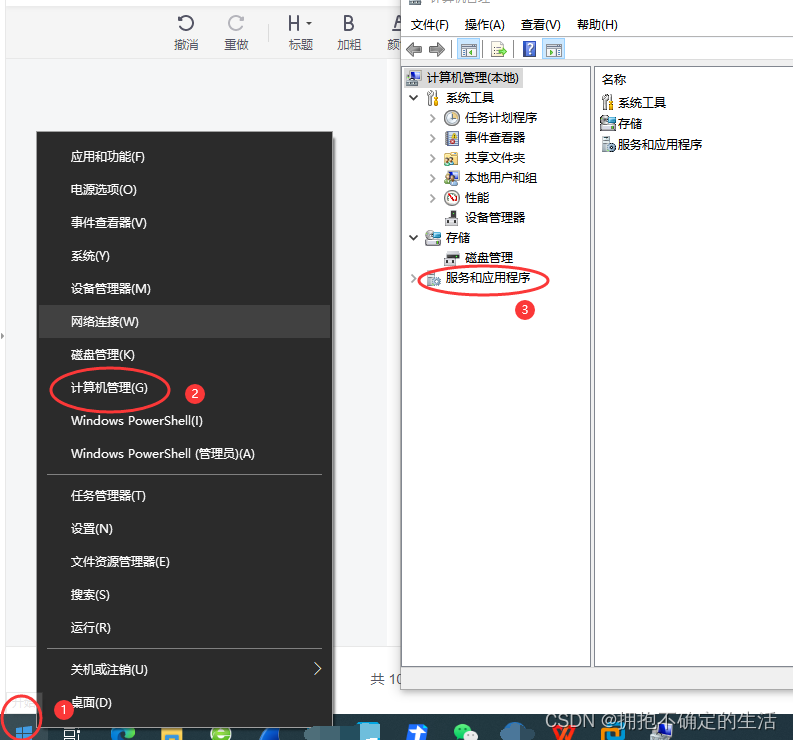Toggle the show/hide console tree toolbar icon
Viewport: 793px width, 740px height.
coord(468,50)
